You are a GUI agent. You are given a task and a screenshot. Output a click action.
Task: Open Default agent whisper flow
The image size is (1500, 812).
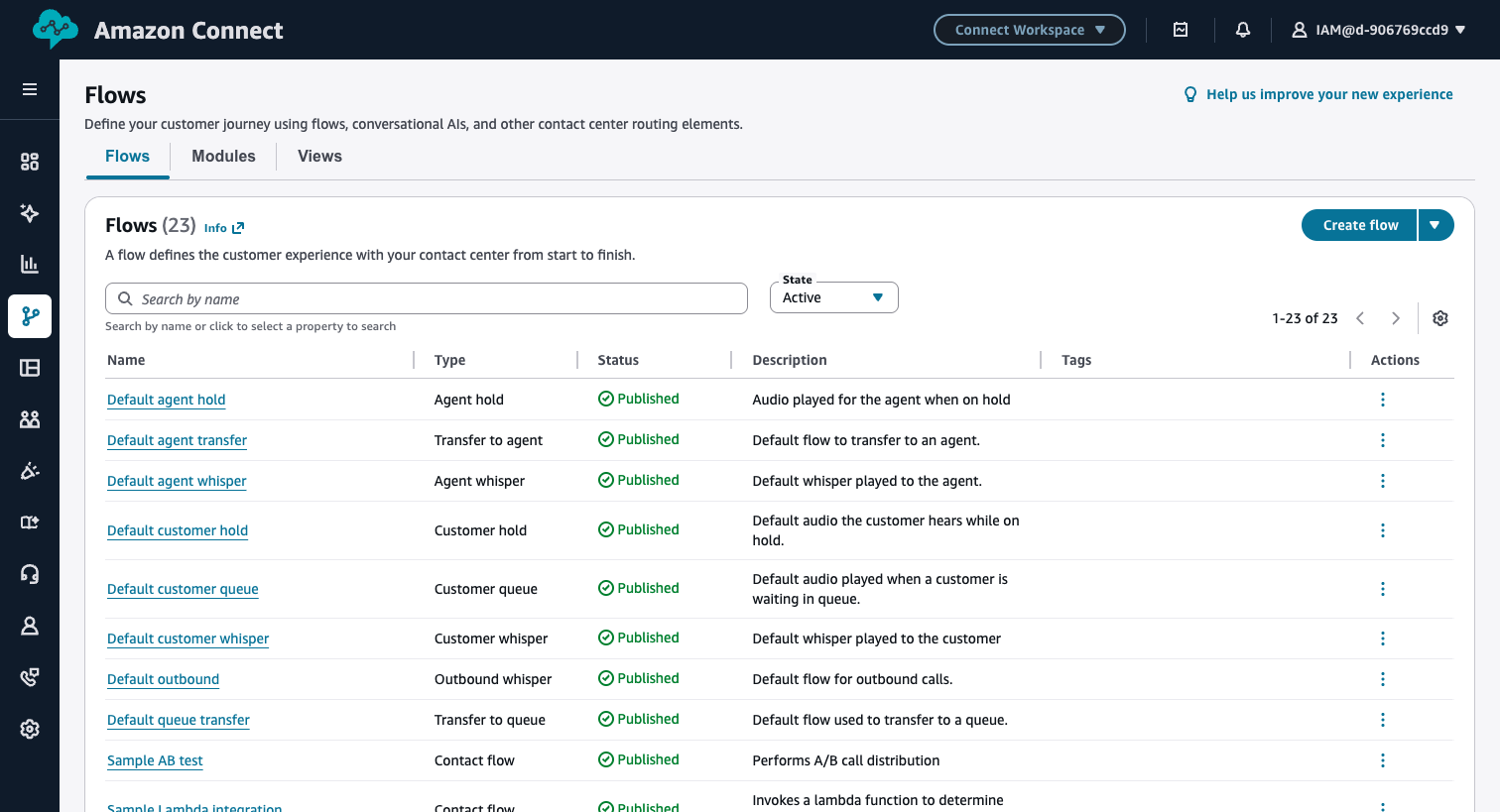177,481
